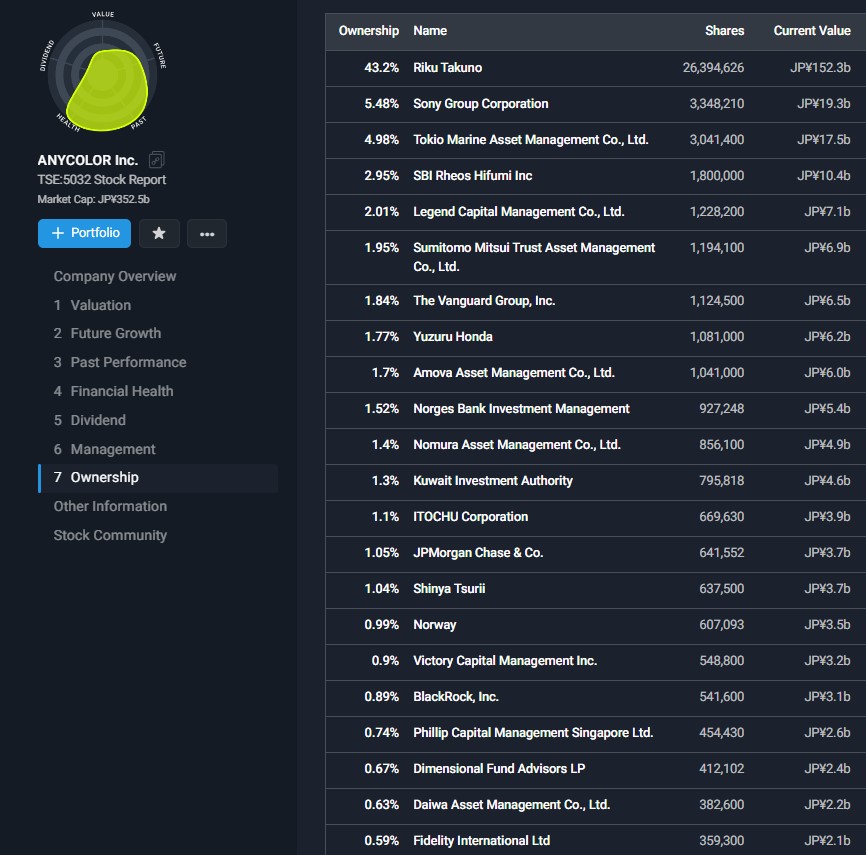Click the 43.2% ownership value
This screenshot has height=855, width=866.
tap(381, 67)
